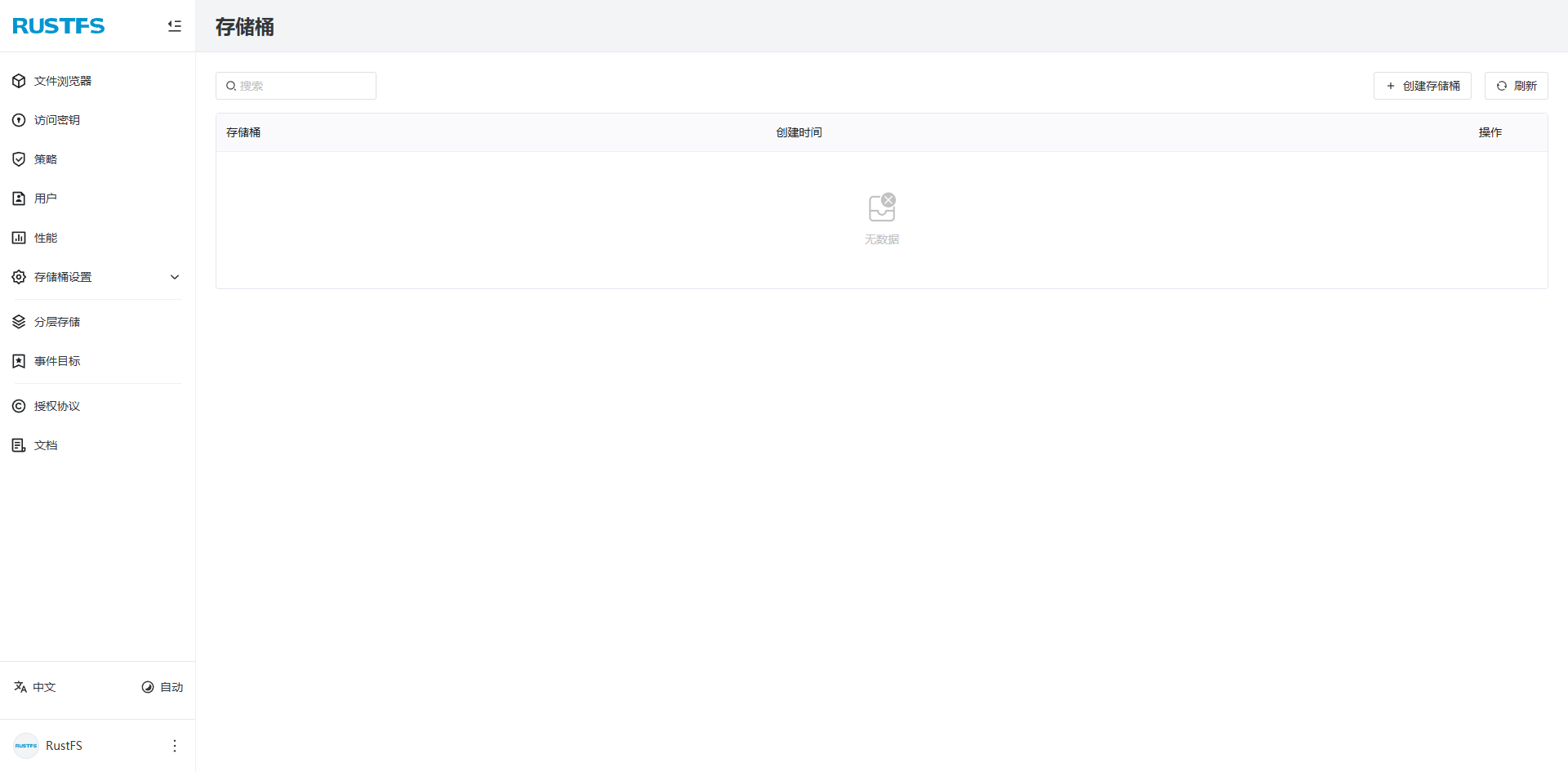
Task: Open the 中文 language selector
Action: [35, 687]
